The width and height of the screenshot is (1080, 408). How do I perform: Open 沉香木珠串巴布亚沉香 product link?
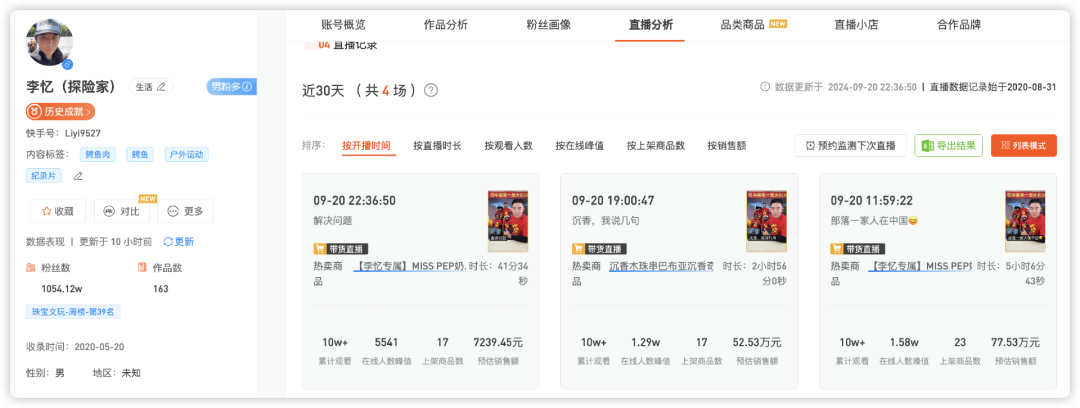coord(661,266)
